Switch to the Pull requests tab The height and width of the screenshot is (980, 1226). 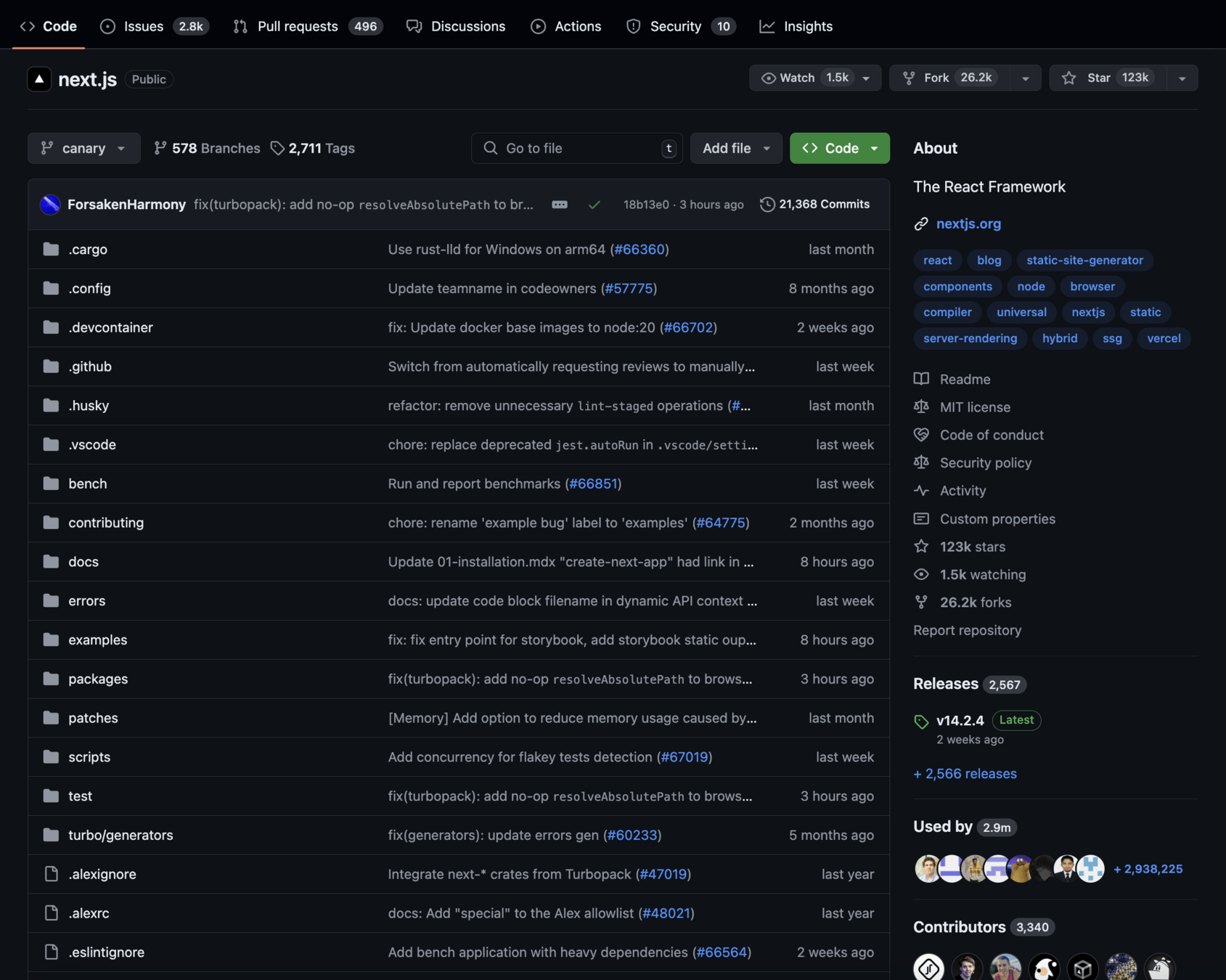[297, 26]
